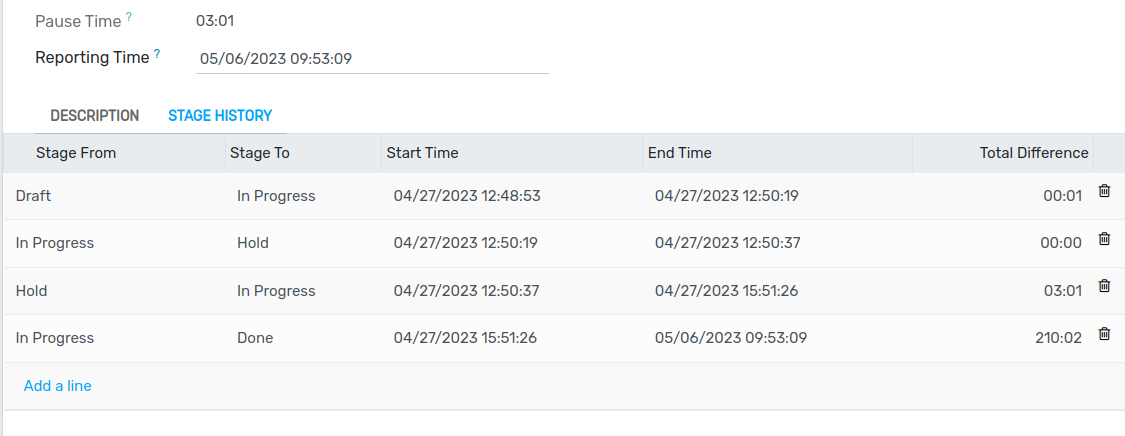Delete the Hold to In Progress row

point(1104,286)
